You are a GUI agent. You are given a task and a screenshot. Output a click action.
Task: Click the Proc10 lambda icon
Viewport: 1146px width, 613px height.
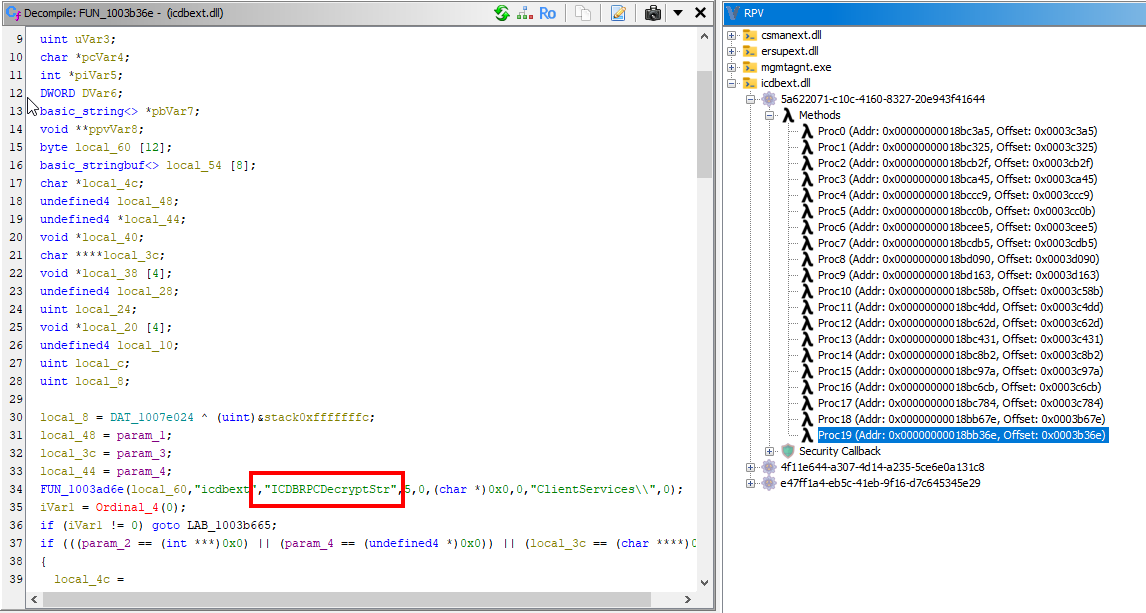[x=807, y=292]
